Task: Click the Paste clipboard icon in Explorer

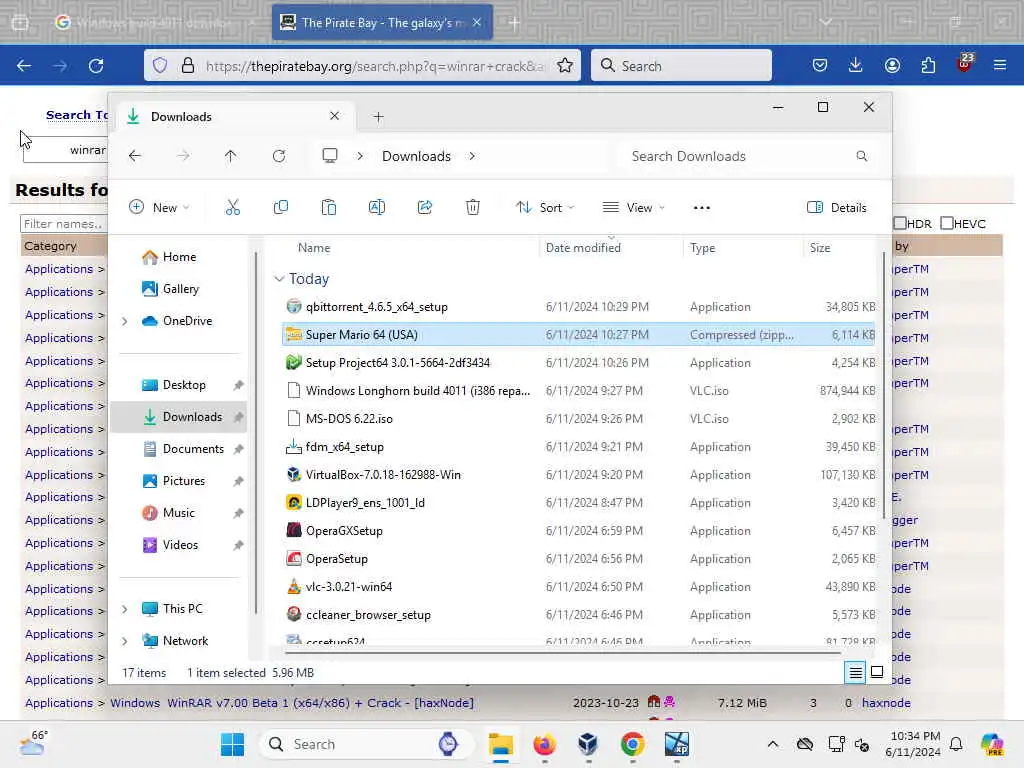Action: 328,208
